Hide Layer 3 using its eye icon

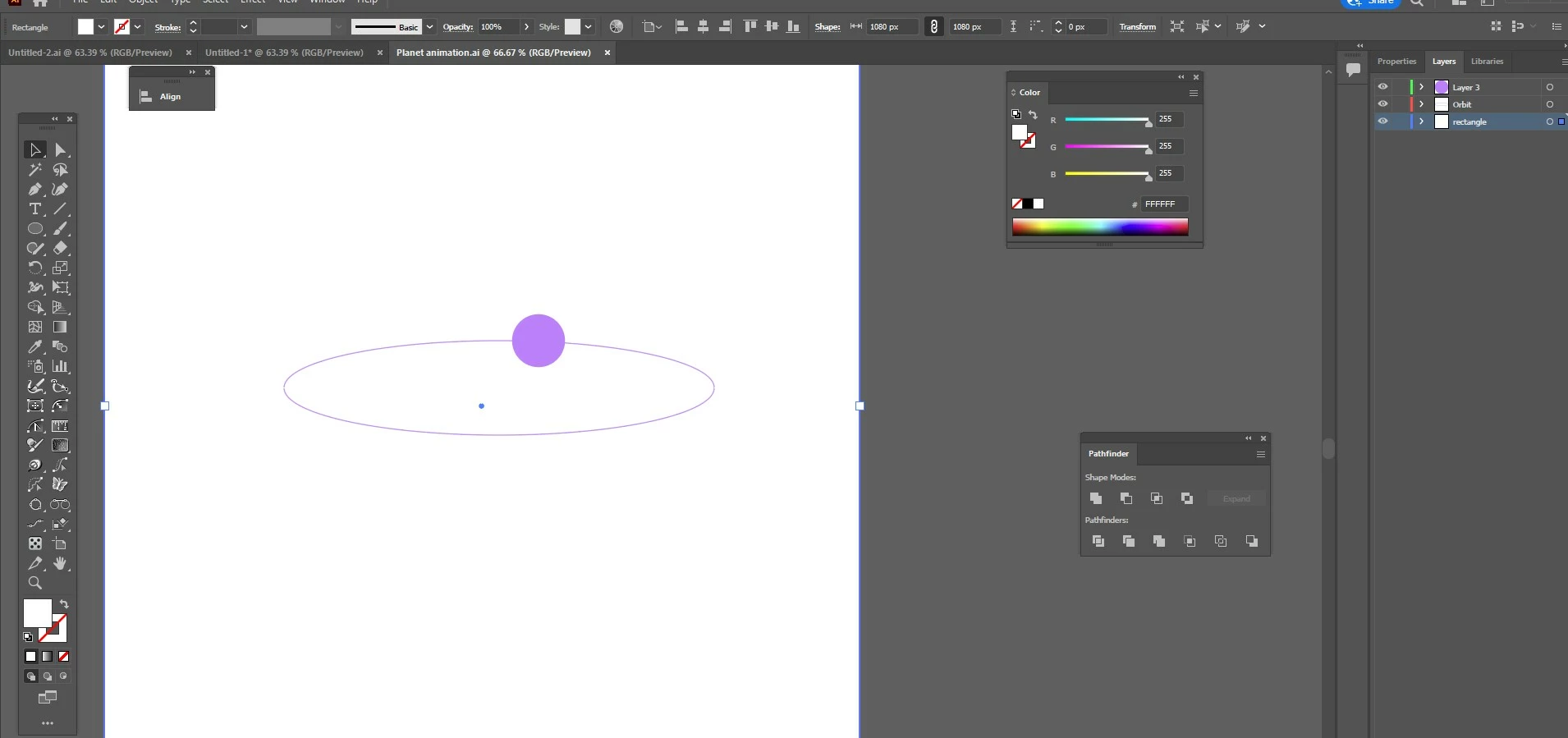(x=1382, y=87)
